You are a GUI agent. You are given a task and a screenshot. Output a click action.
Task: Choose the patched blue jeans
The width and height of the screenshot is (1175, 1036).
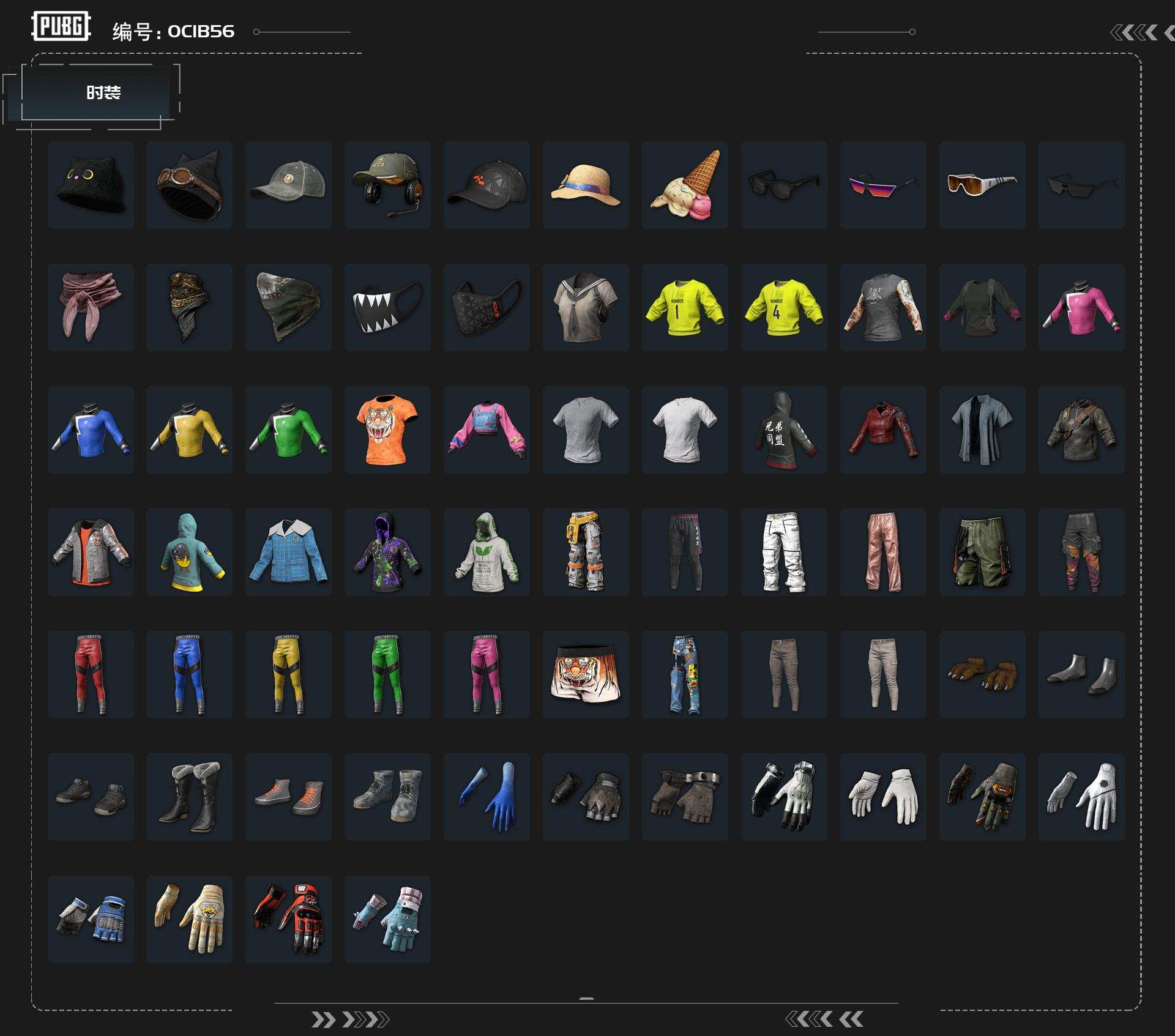click(685, 674)
